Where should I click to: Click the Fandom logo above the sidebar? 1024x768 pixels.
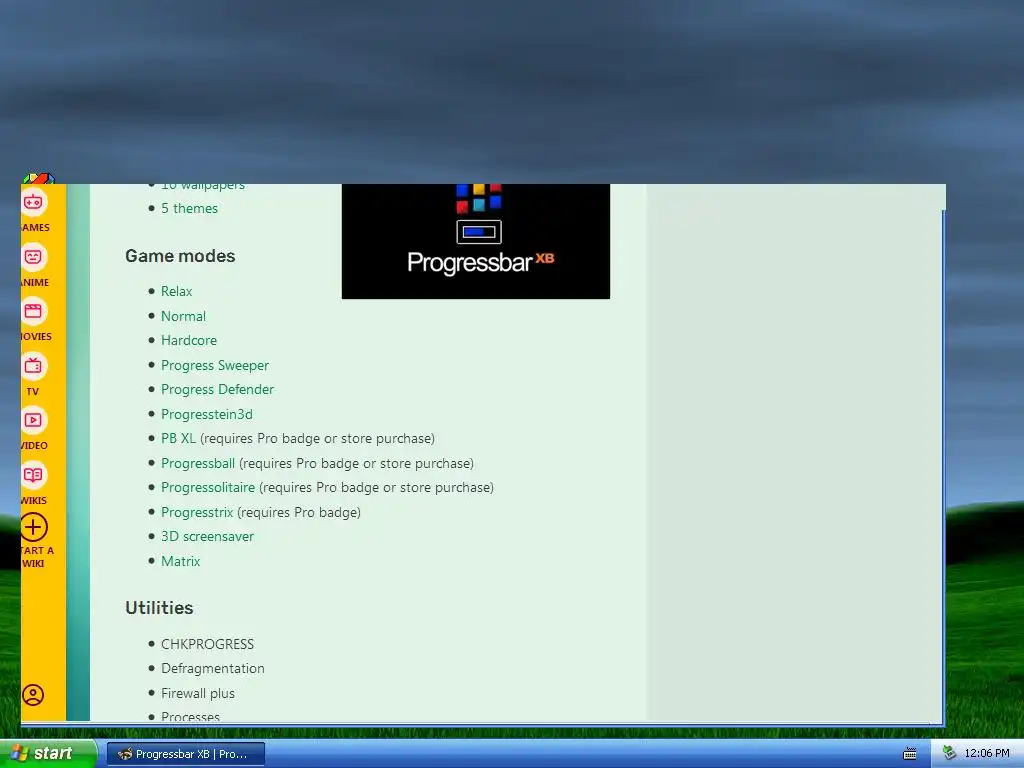click(x=39, y=179)
